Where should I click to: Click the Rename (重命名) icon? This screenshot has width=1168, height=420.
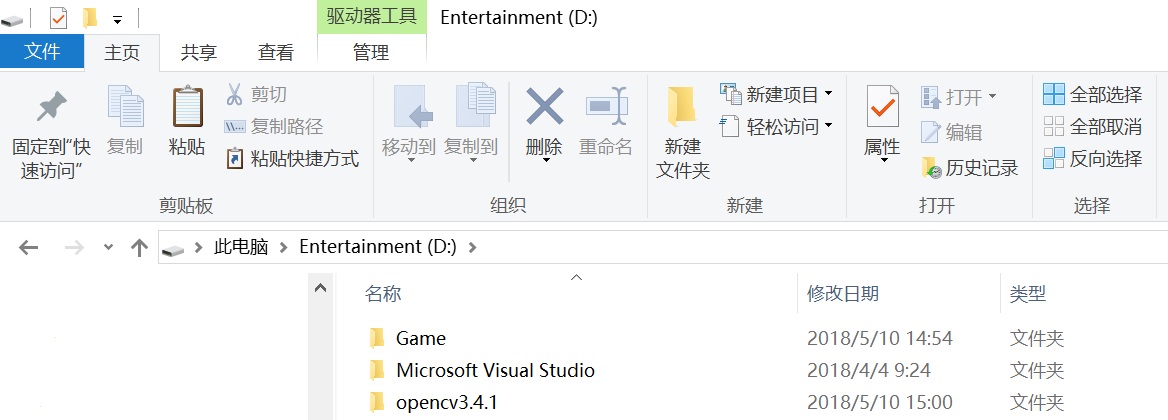click(606, 106)
